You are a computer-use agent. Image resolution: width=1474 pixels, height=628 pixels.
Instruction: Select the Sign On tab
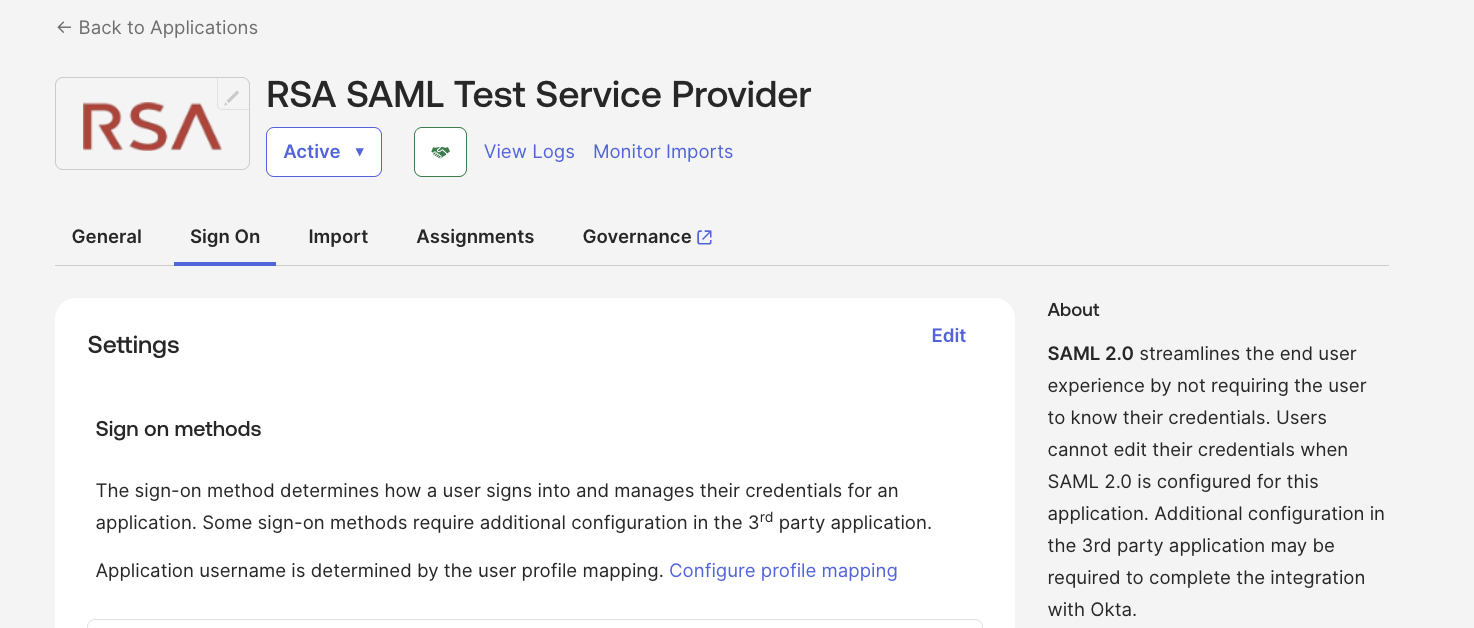pos(225,237)
